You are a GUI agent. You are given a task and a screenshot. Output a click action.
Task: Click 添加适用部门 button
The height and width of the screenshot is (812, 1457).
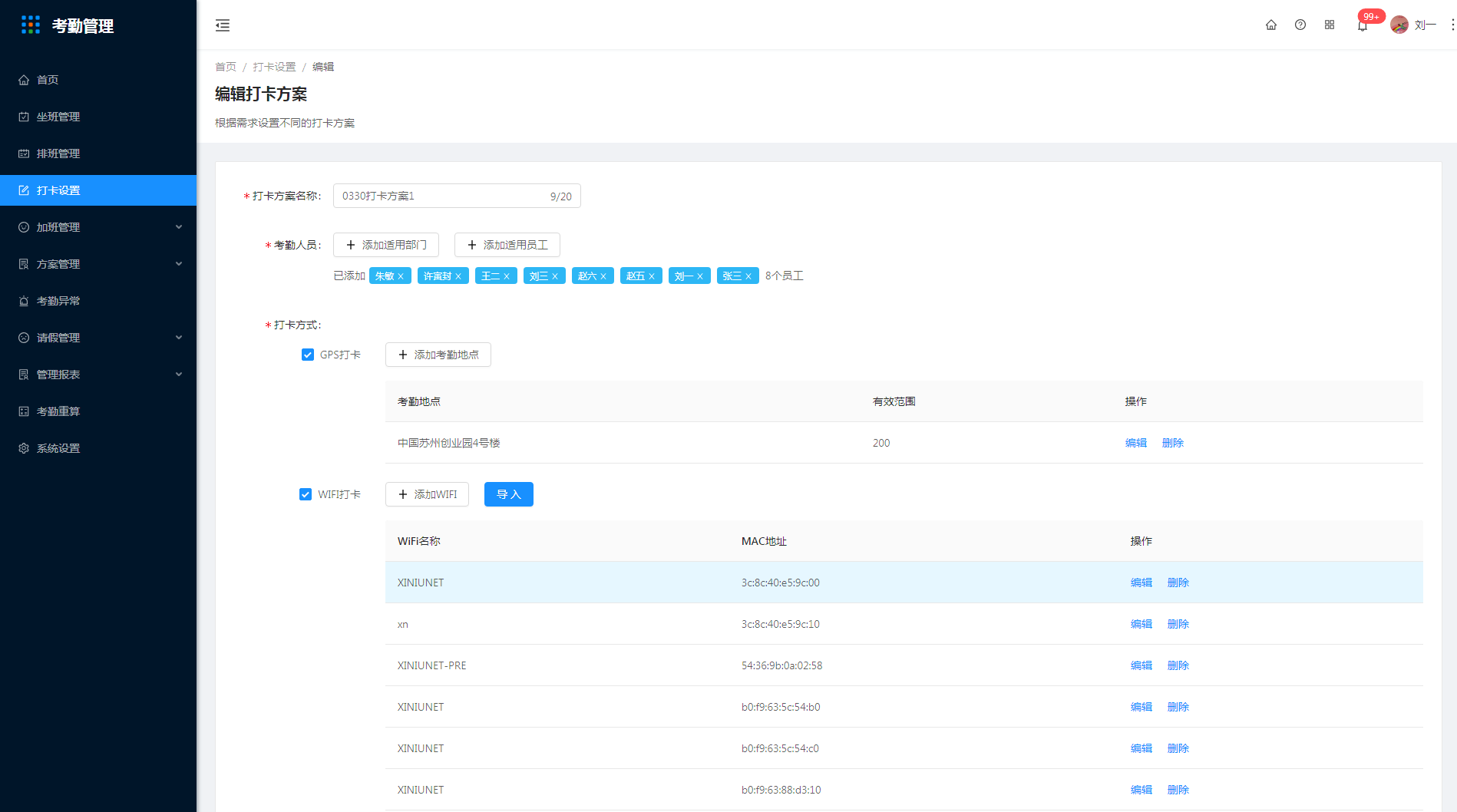coord(386,245)
